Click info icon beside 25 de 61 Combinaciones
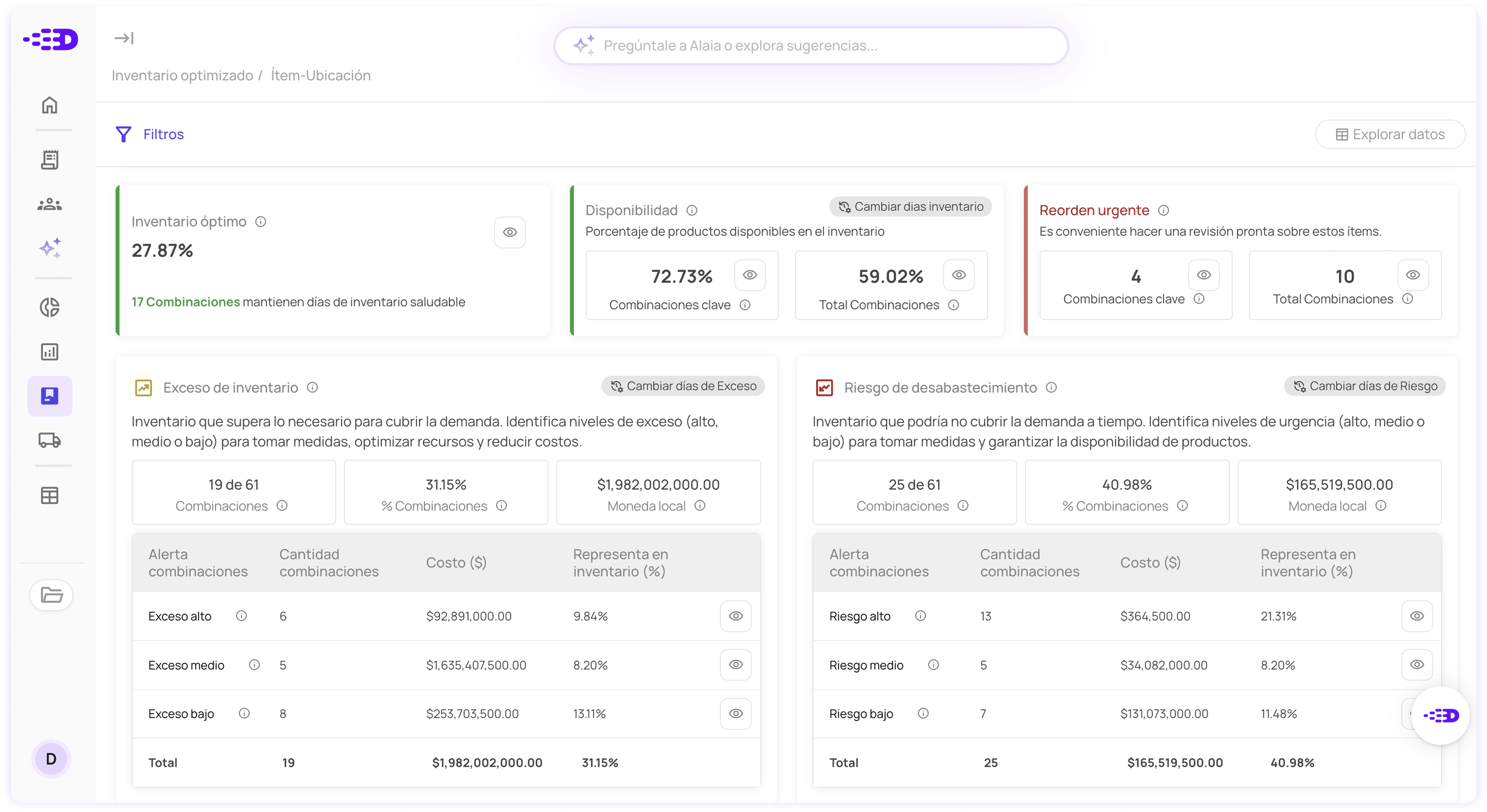 [963, 506]
